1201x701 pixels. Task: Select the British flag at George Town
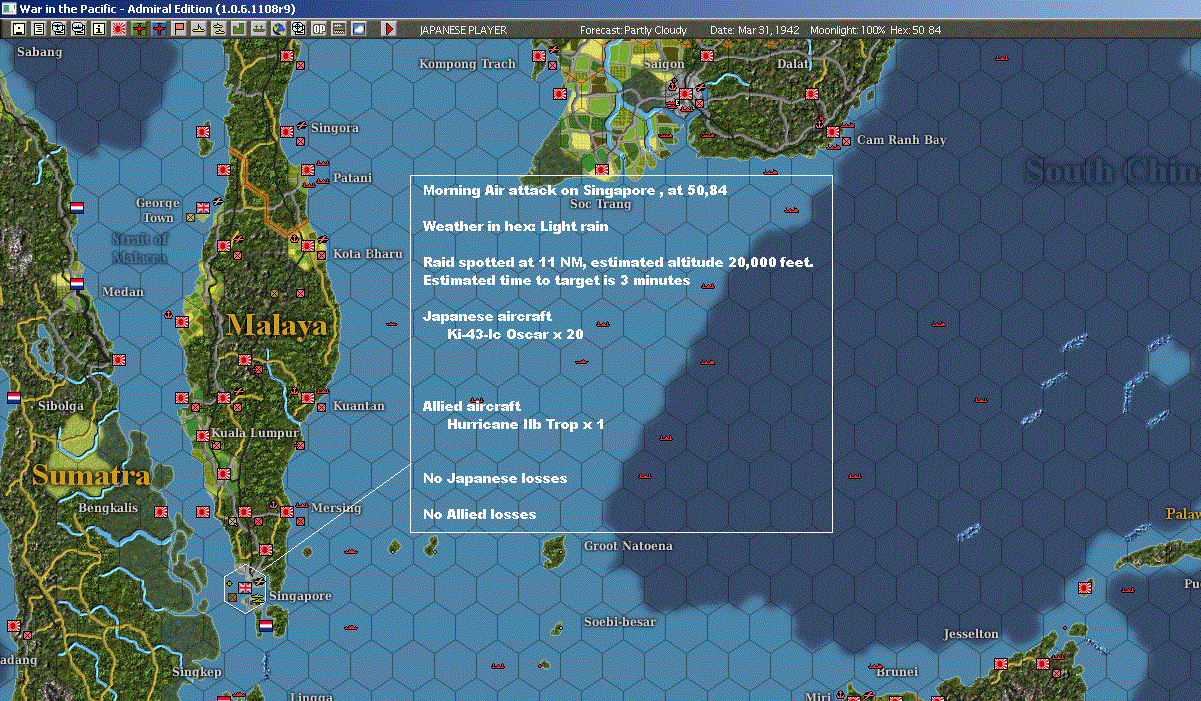[x=205, y=208]
